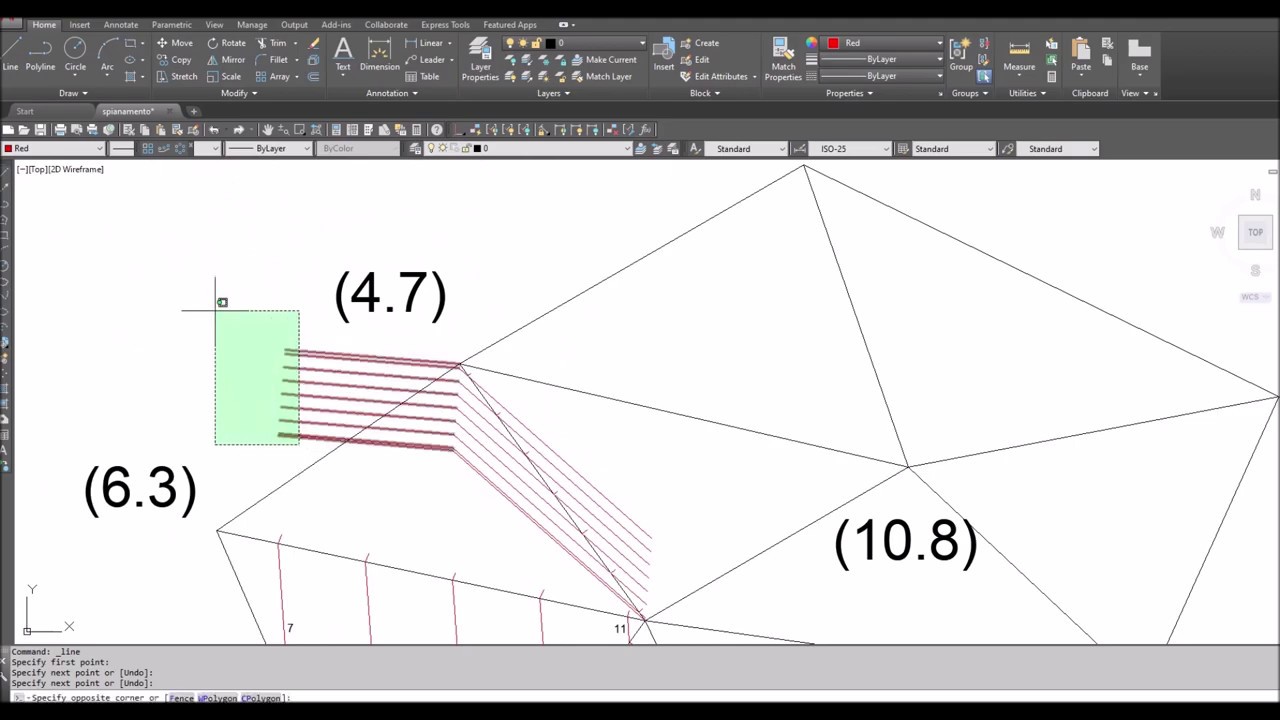This screenshot has height=720, width=1280.
Task: Click Make Current layer button
Action: point(604,60)
